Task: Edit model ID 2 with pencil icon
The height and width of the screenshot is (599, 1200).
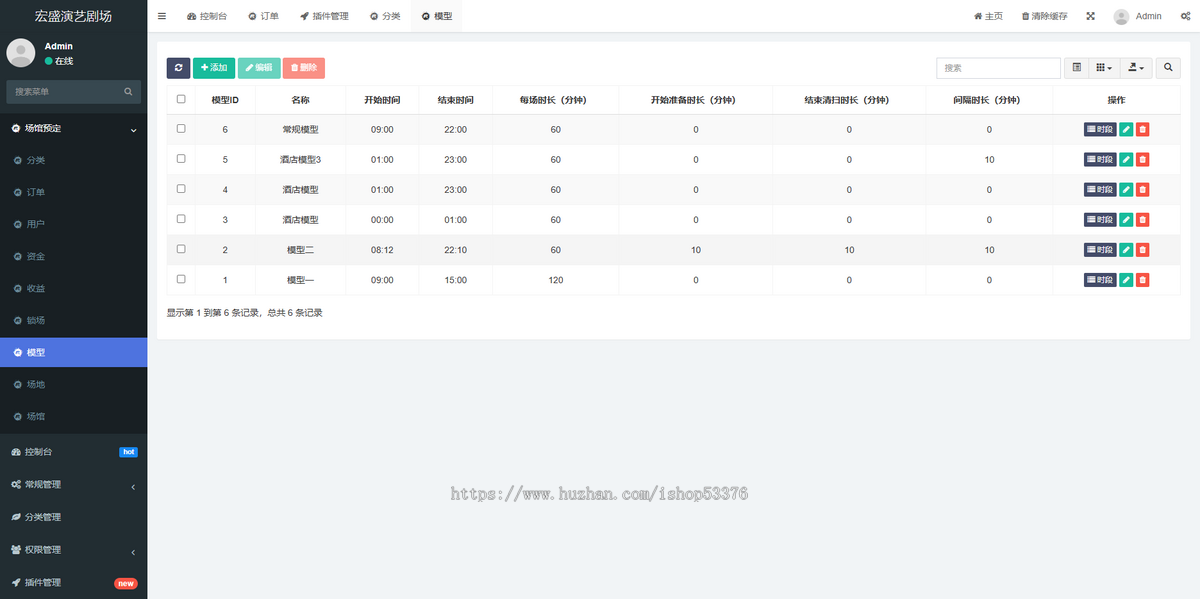Action: [1126, 250]
